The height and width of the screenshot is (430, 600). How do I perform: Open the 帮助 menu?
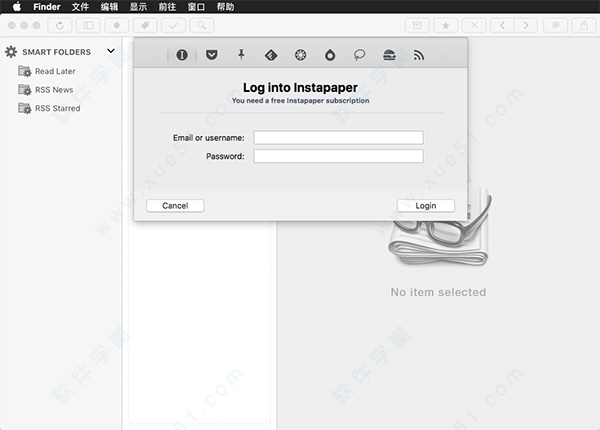225,7
